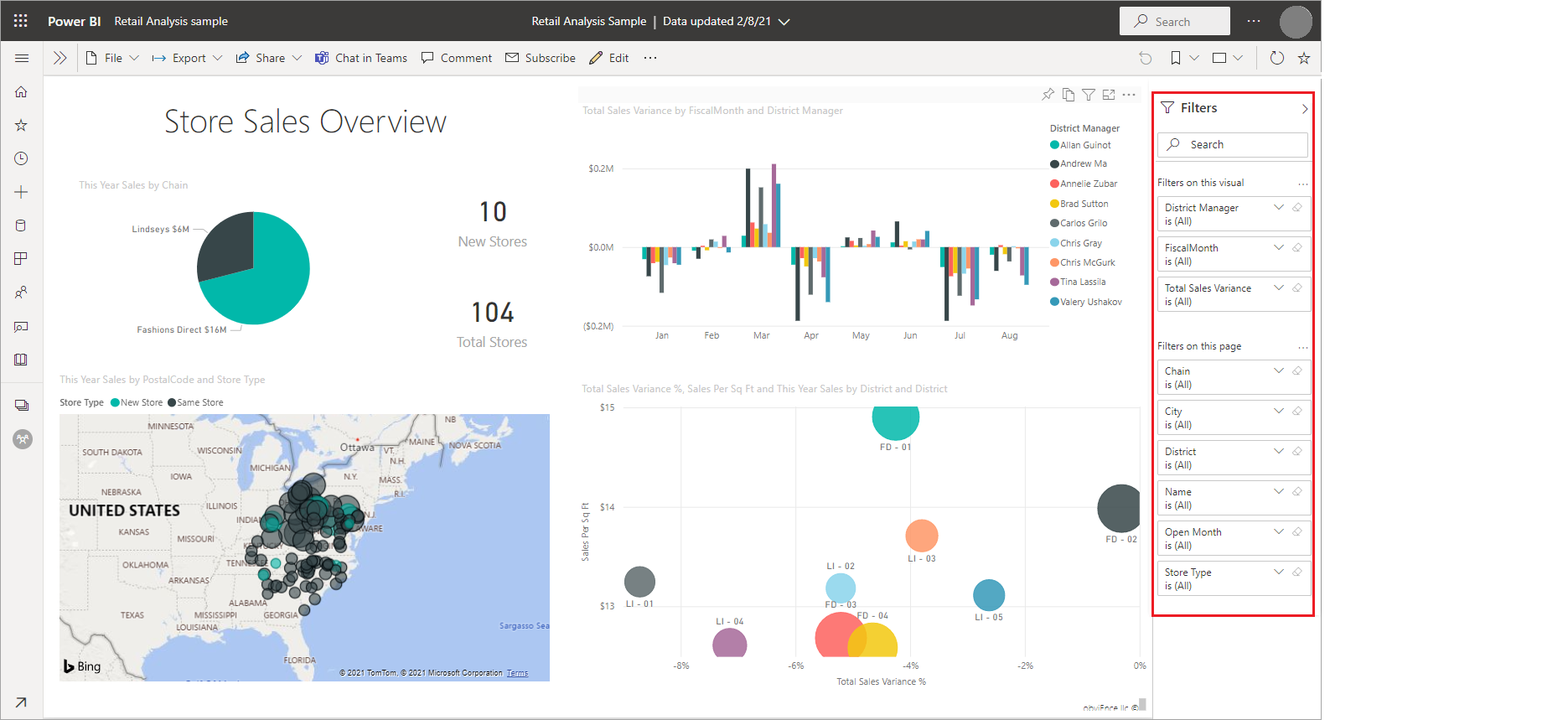Open Workspaces icon in sidebar
This screenshot has height=720, width=1568.
tap(22, 406)
